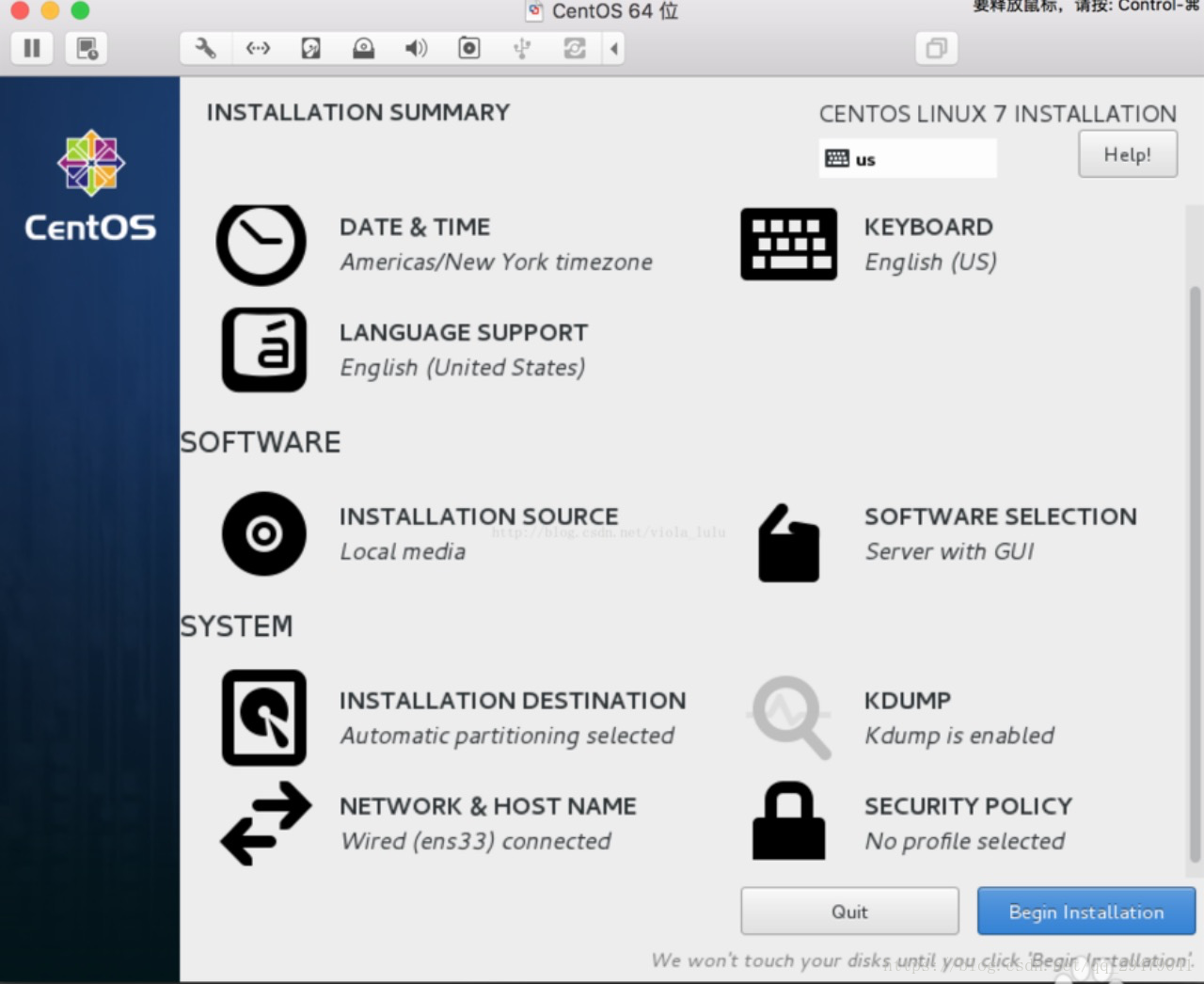Click the English (United States) text
The image size is (1204, 984).
tap(463, 367)
